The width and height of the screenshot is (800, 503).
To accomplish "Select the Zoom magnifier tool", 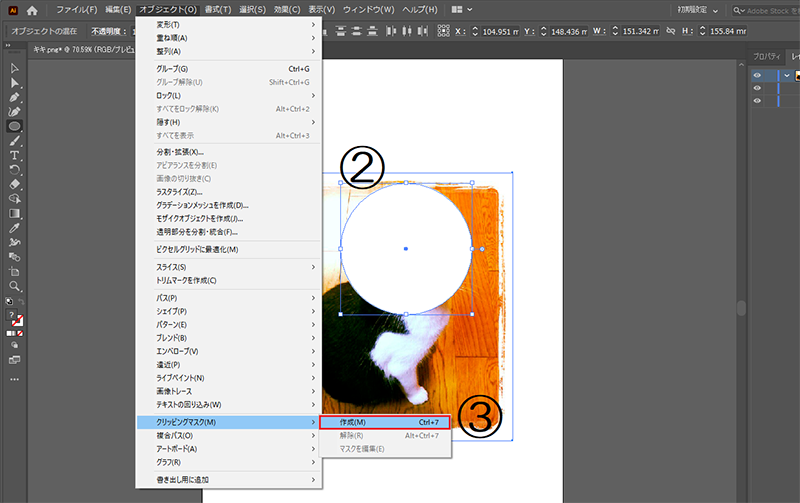I will [x=15, y=286].
